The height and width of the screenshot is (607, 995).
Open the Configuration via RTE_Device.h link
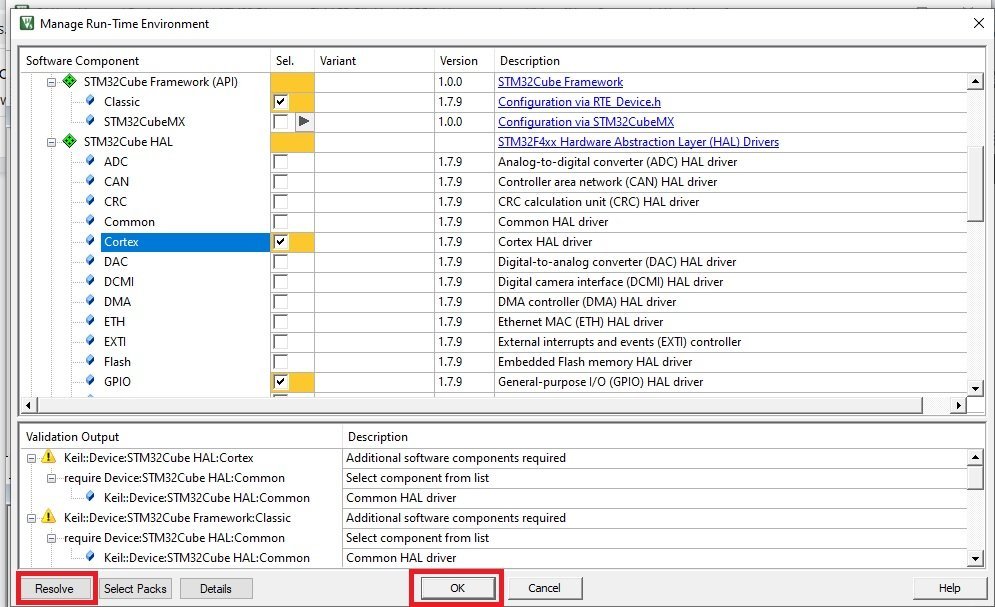(x=579, y=102)
